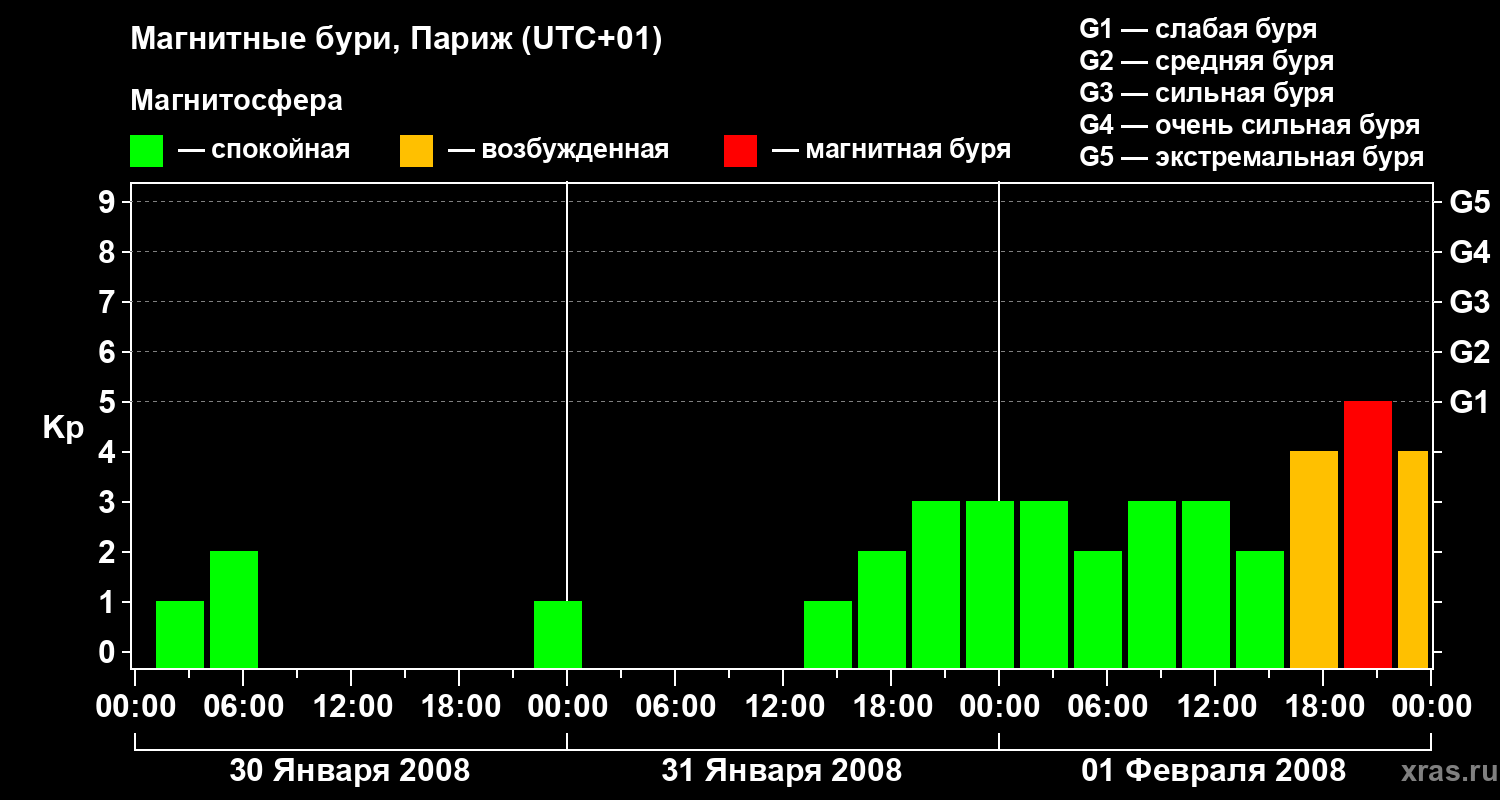Click the 'G1' right axis label
The width and height of the screenshot is (1500, 800).
tap(1469, 402)
